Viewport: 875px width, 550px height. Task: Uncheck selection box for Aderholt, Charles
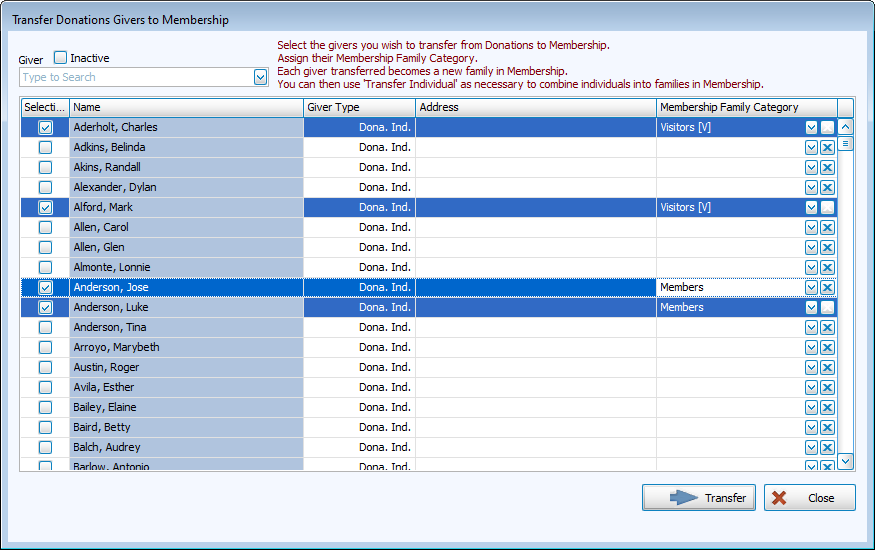coord(45,127)
